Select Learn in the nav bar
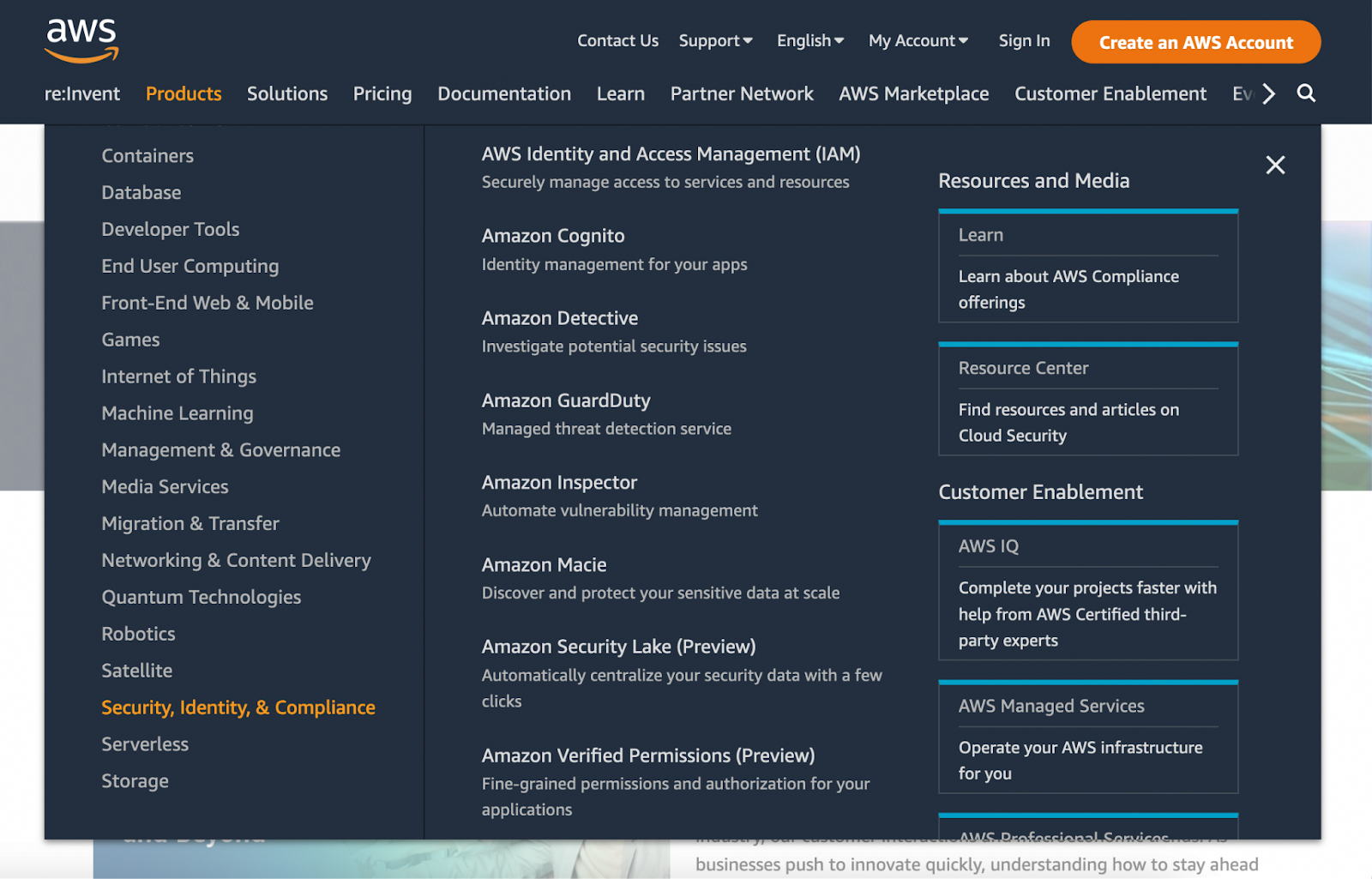Screen dimensions: 1372x879 pos(621,93)
